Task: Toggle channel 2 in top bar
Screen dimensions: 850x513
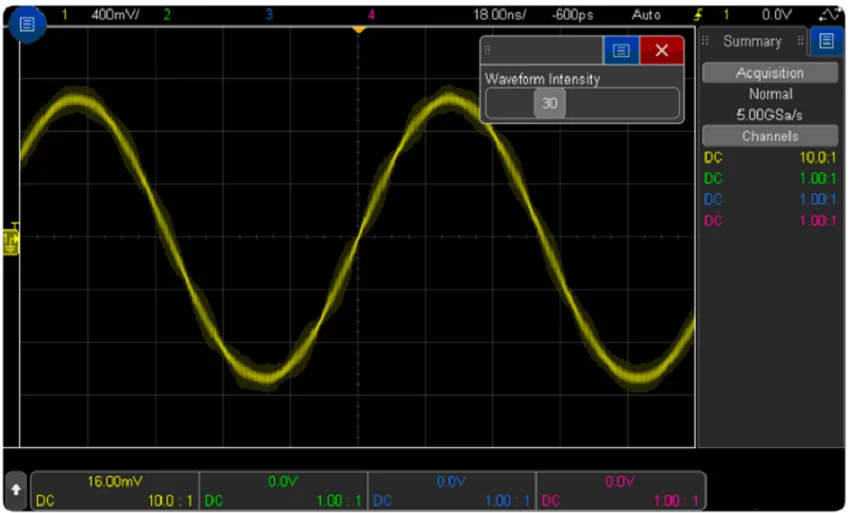Action: (x=166, y=15)
